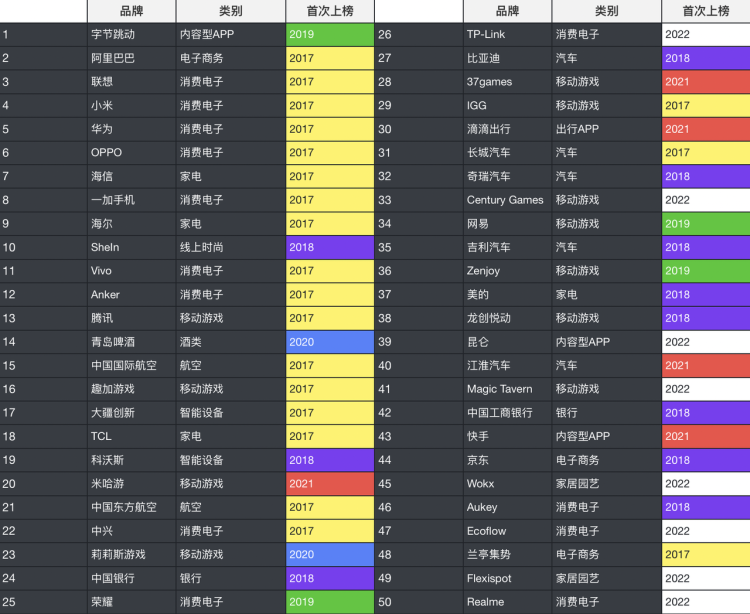The image size is (750, 614).
Task: Select the 美的 brand cell
Action: tap(507, 295)
